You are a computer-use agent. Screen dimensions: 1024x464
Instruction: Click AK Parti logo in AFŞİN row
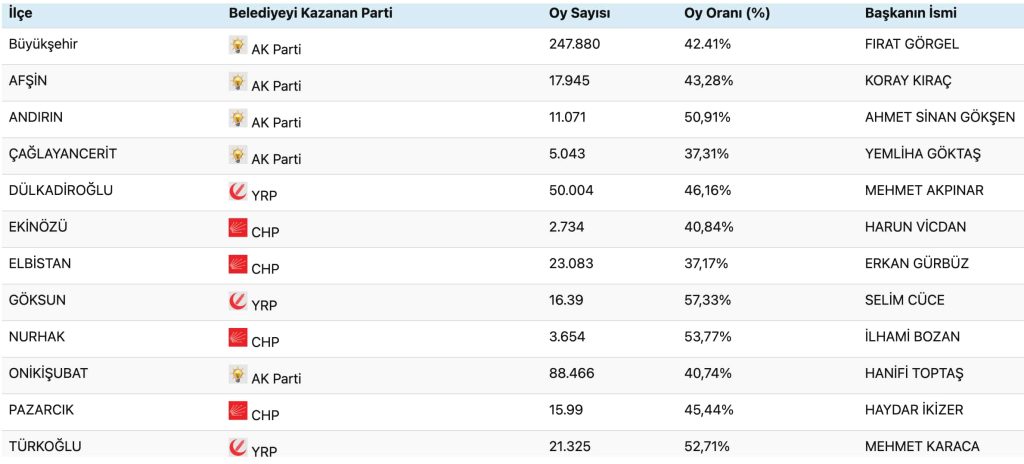[x=238, y=82]
